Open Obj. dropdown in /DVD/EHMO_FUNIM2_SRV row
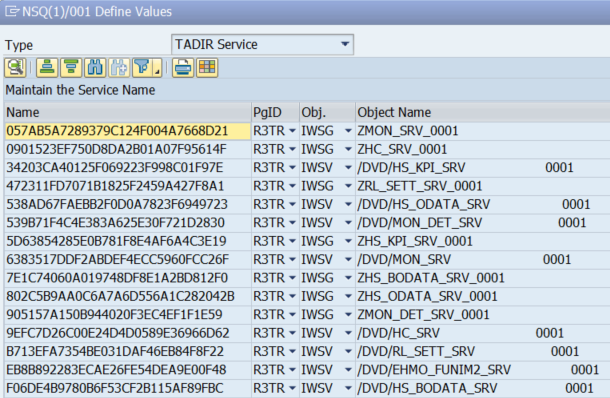Image resolution: width=610 pixels, height=398 pixels. [x=348, y=370]
